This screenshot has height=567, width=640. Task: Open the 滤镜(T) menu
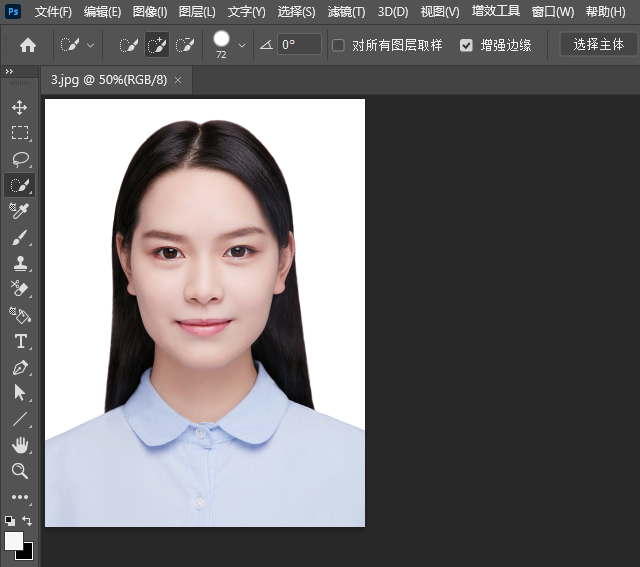pos(346,12)
